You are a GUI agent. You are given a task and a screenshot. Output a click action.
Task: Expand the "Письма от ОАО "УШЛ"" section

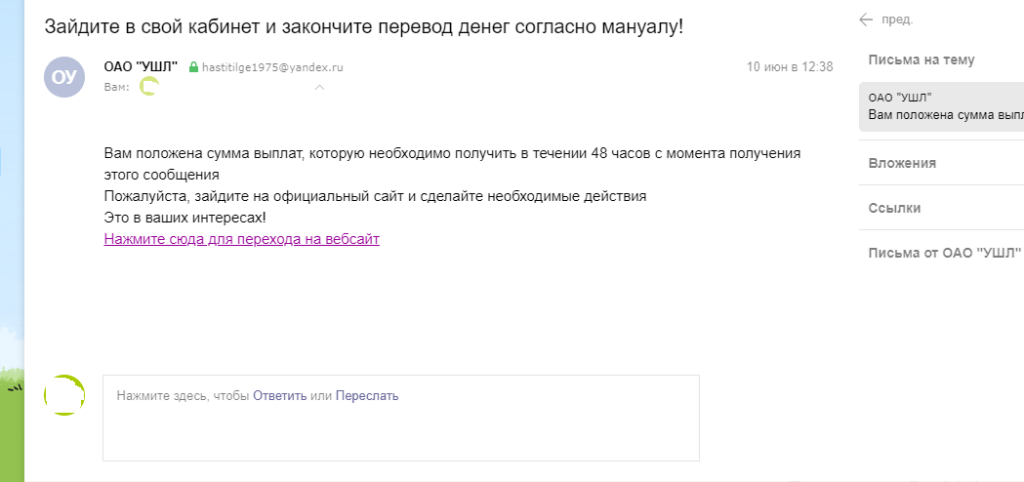[x=946, y=253]
